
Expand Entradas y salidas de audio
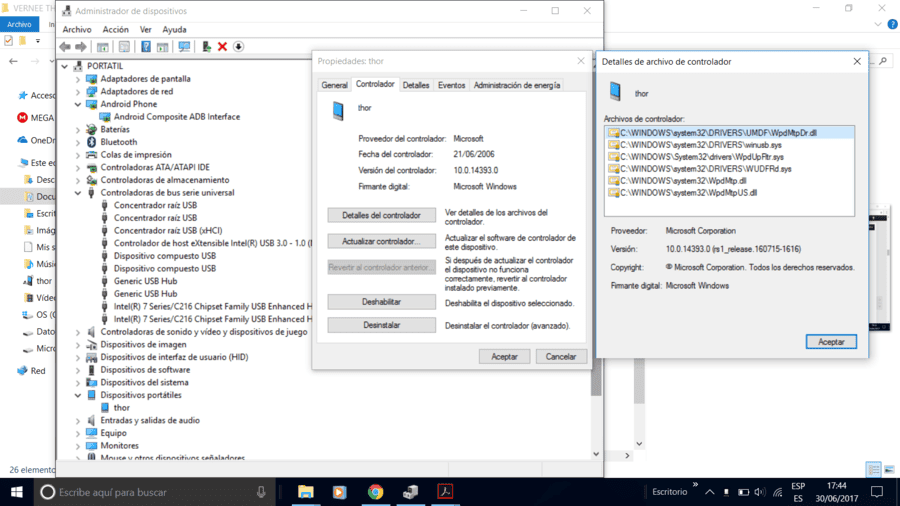[x=78, y=420]
